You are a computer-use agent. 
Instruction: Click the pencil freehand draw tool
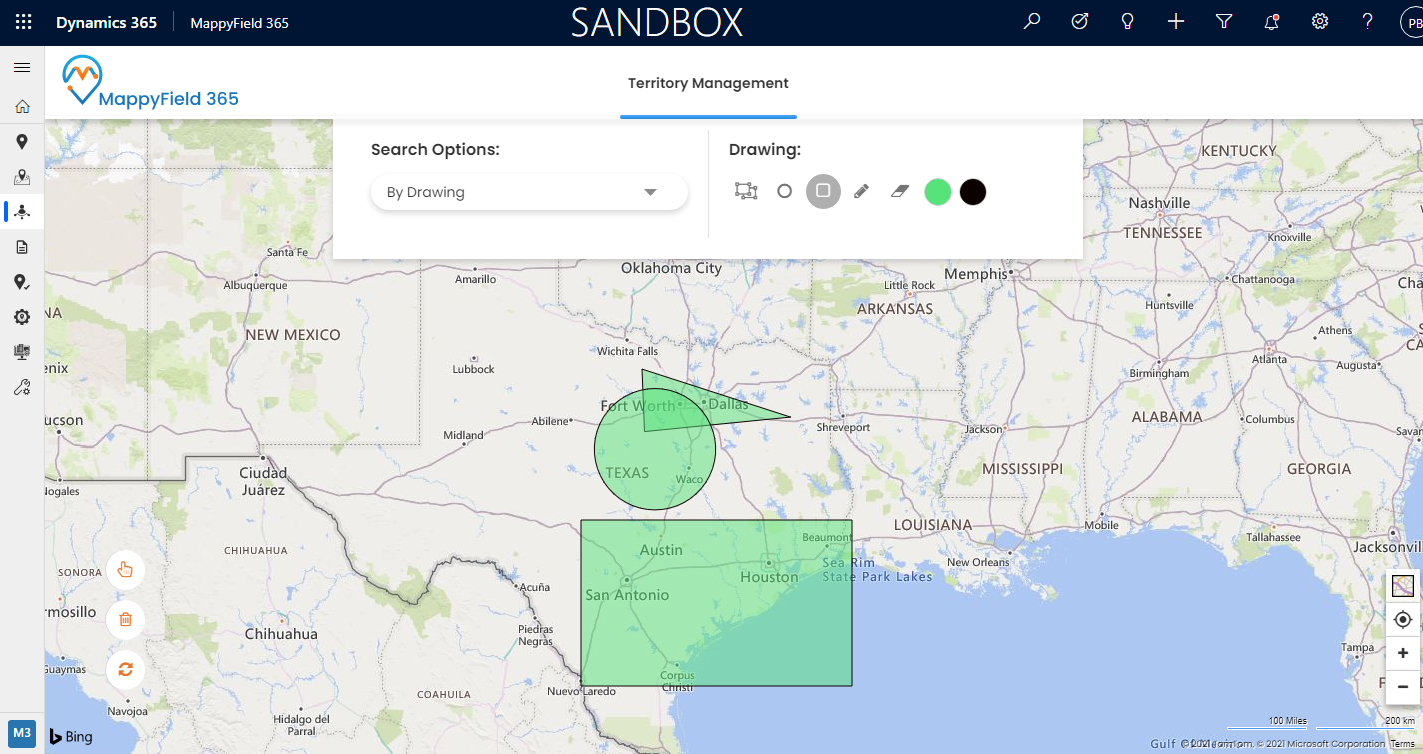tap(861, 191)
